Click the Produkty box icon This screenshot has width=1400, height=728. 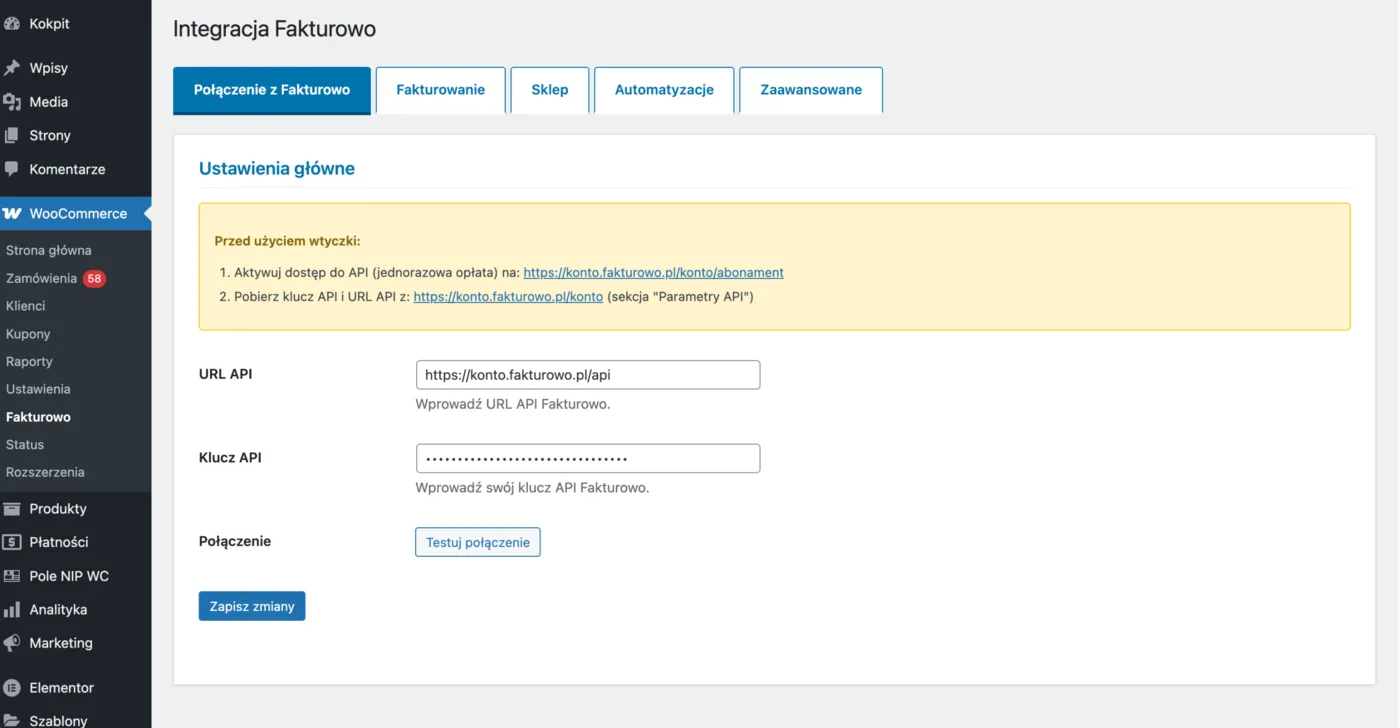12,508
